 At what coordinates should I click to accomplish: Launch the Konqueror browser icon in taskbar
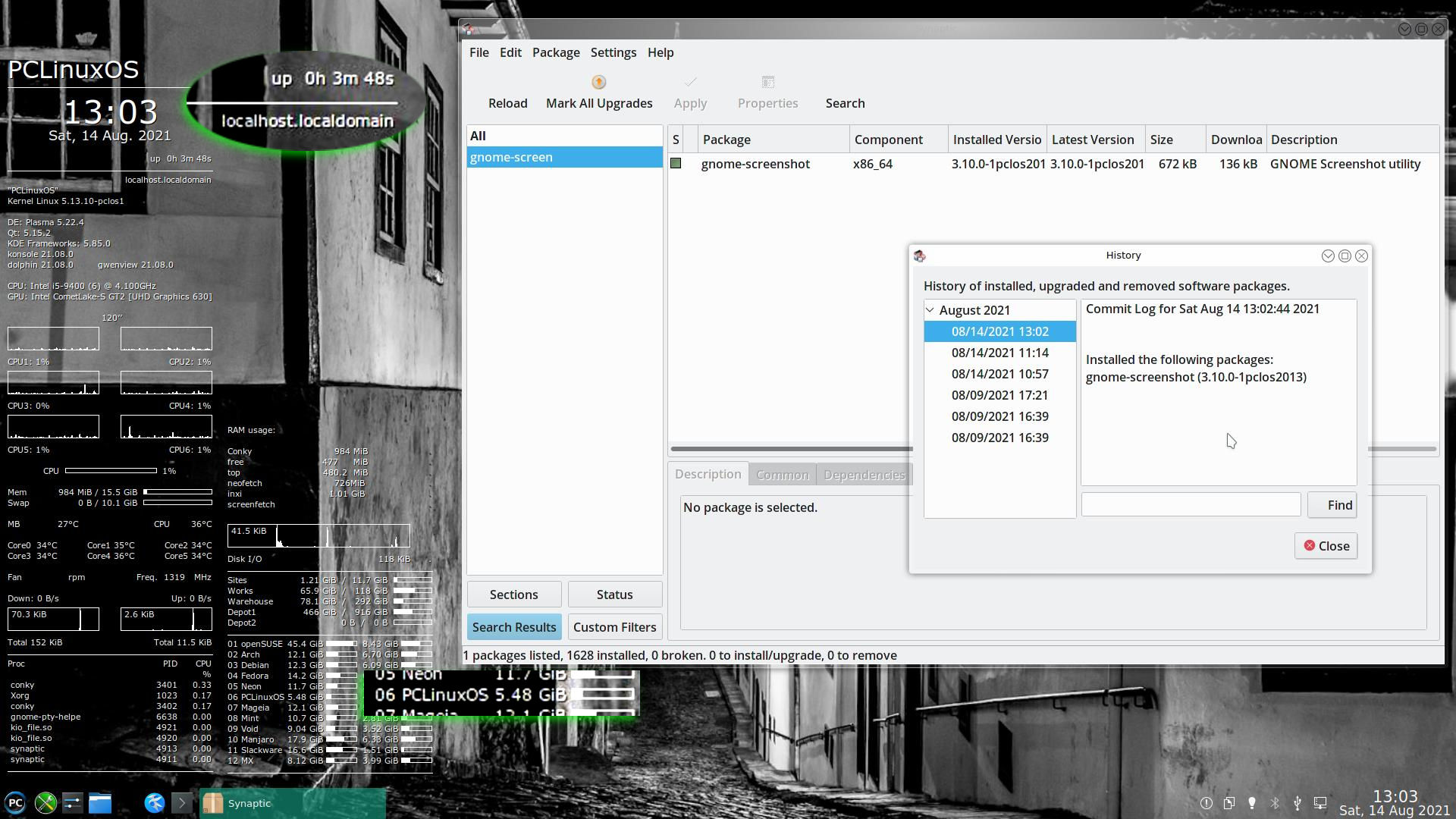point(155,803)
